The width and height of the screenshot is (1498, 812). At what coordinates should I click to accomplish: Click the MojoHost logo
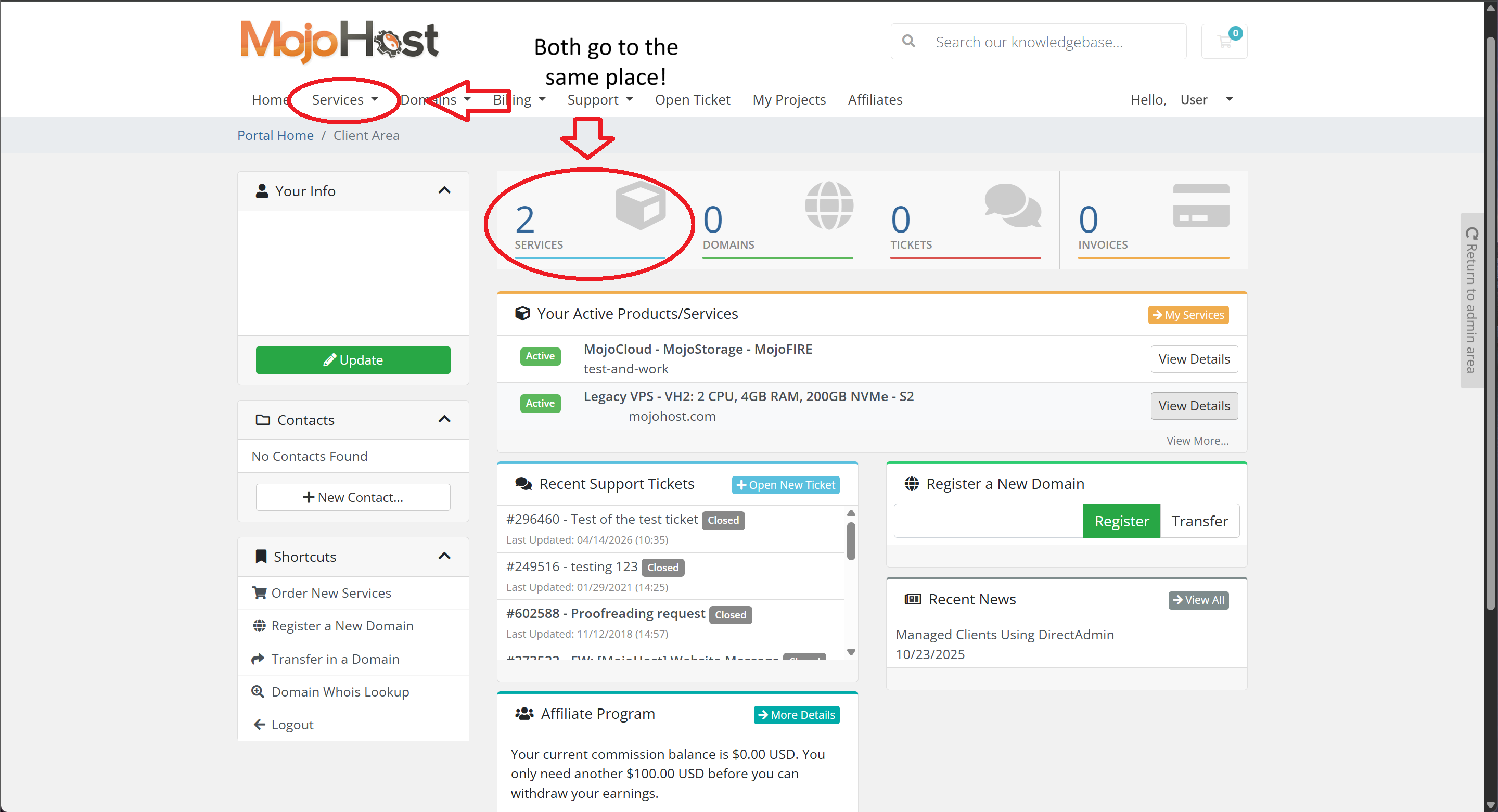(339, 41)
